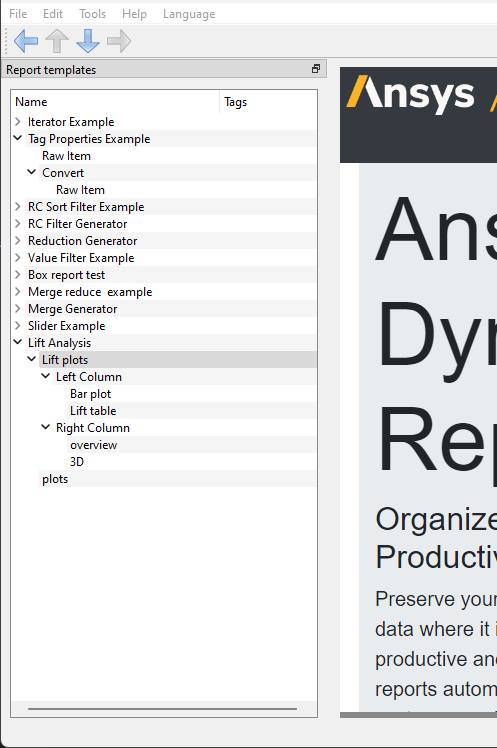Select the Lift table item
Image resolution: width=497 pixels, height=748 pixels.
93,411
